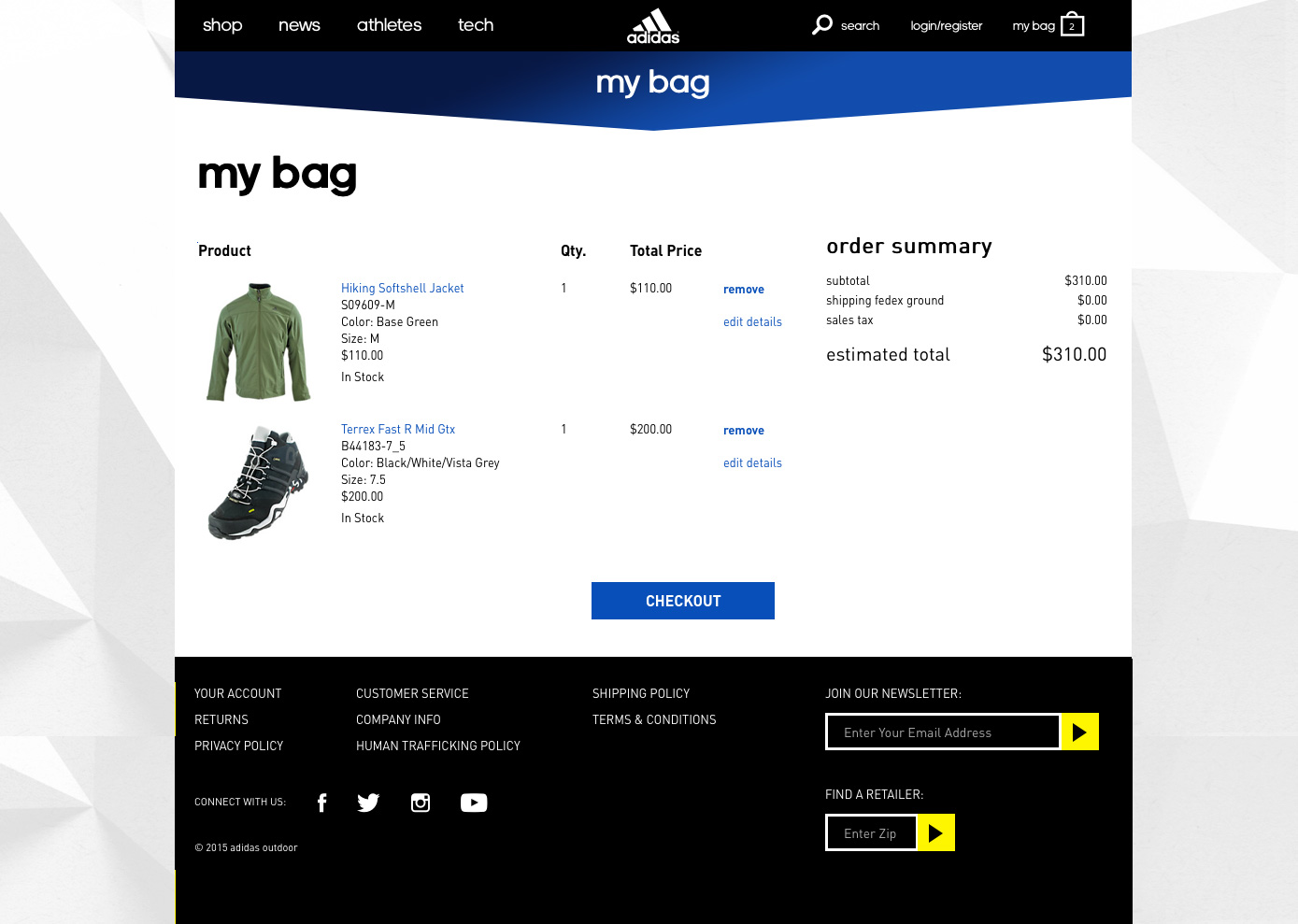Click the Enter Zip retailer field
The height and width of the screenshot is (924, 1298).
click(x=871, y=833)
